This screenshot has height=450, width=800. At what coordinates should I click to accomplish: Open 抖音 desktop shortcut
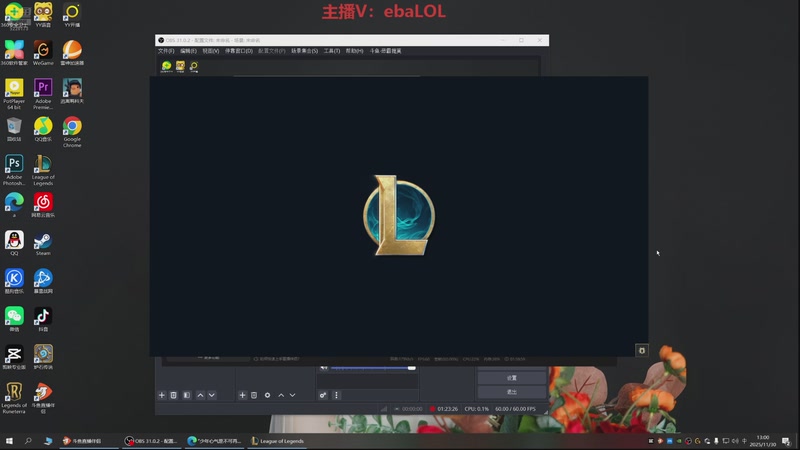point(43,319)
